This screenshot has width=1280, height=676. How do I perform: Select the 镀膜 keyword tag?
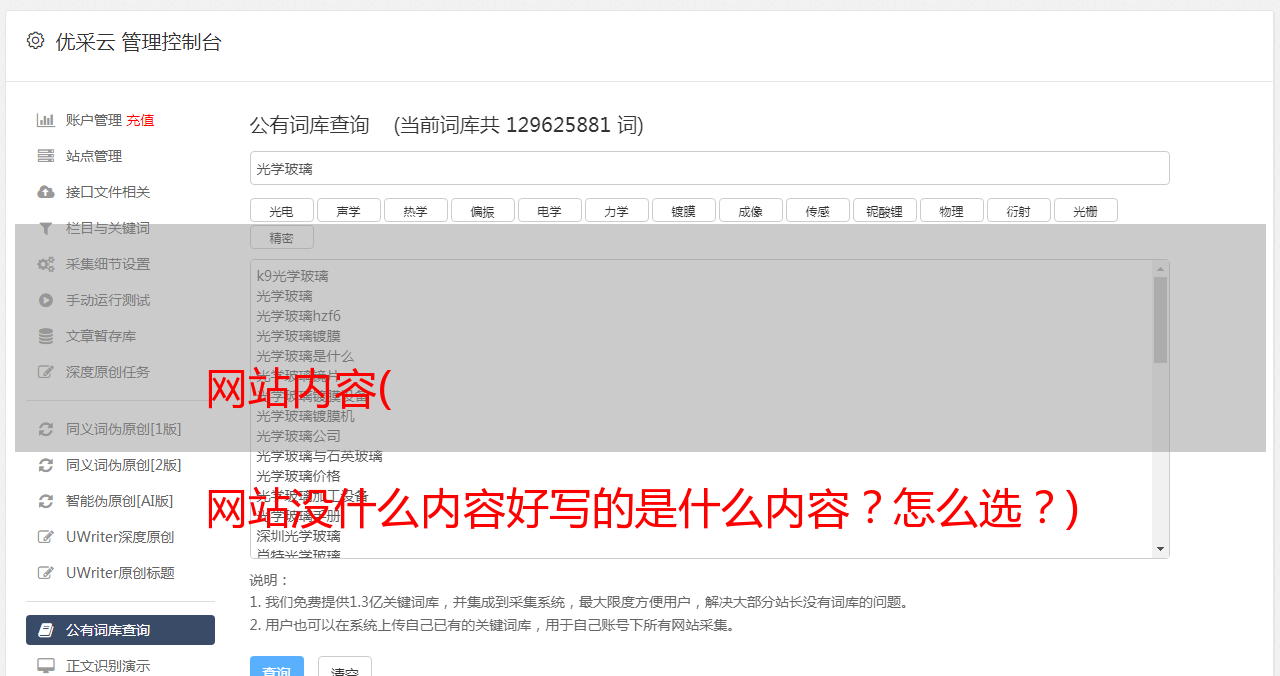pos(684,210)
